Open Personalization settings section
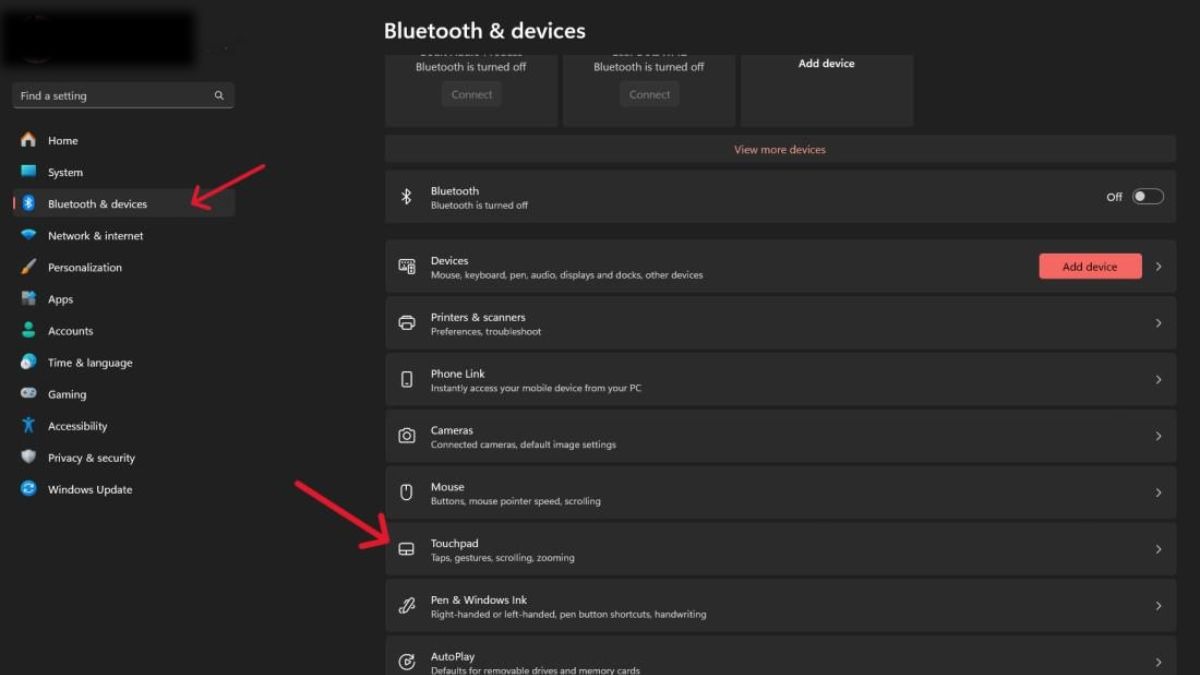The width and height of the screenshot is (1200, 675). pyautogui.click(x=124, y=267)
